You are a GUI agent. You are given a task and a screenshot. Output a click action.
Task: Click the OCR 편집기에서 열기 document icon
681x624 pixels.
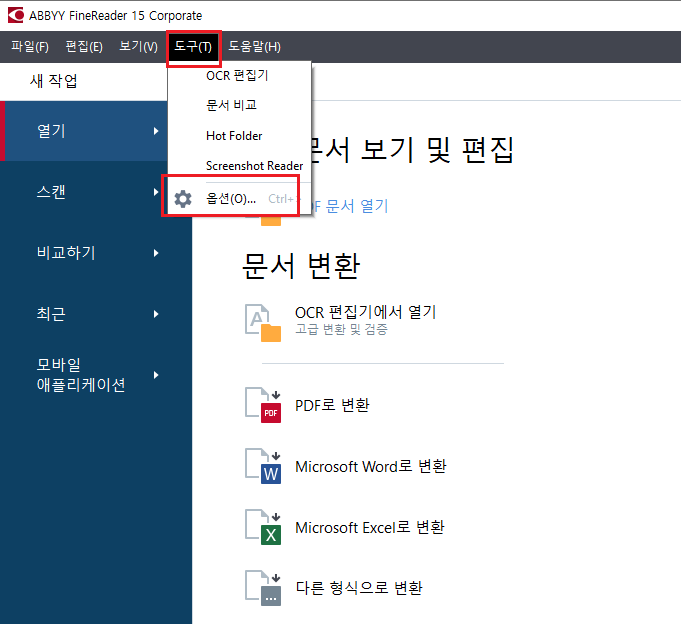pyautogui.click(x=263, y=323)
